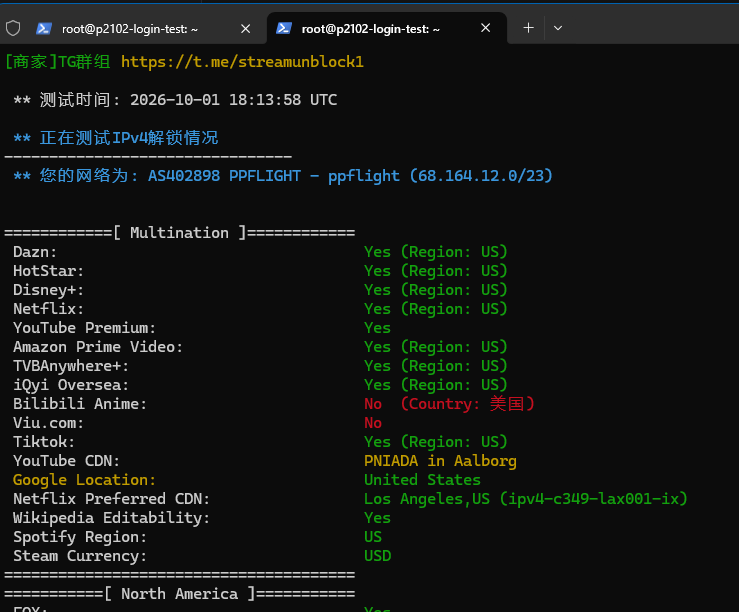Click the No (Country: 美国) result
Screen dimensions: 739x612
click(x=449, y=404)
